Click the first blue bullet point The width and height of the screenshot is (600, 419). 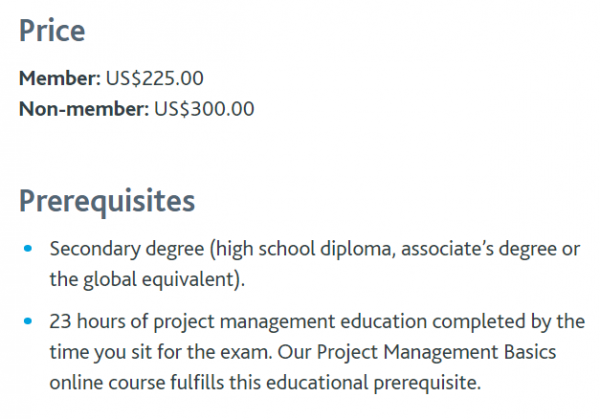pyautogui.click(x=27, y=248)
